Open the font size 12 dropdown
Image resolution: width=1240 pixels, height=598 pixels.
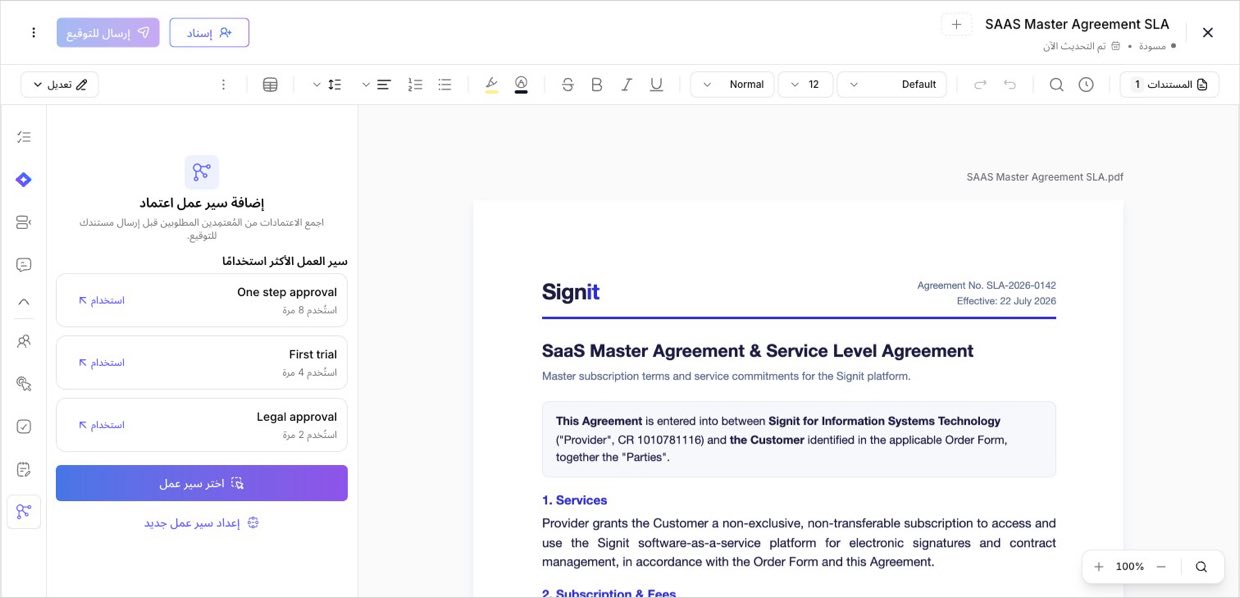805,85
